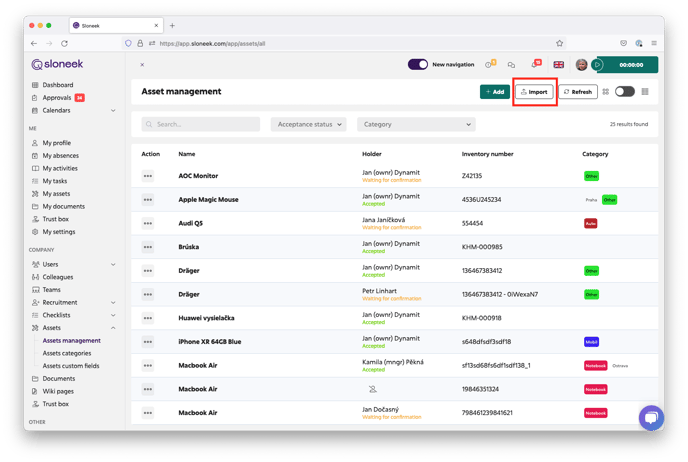The height and width of the screenshot is (462, 688).
Task: Go back in browser history
Action: (x=34, y=43)
